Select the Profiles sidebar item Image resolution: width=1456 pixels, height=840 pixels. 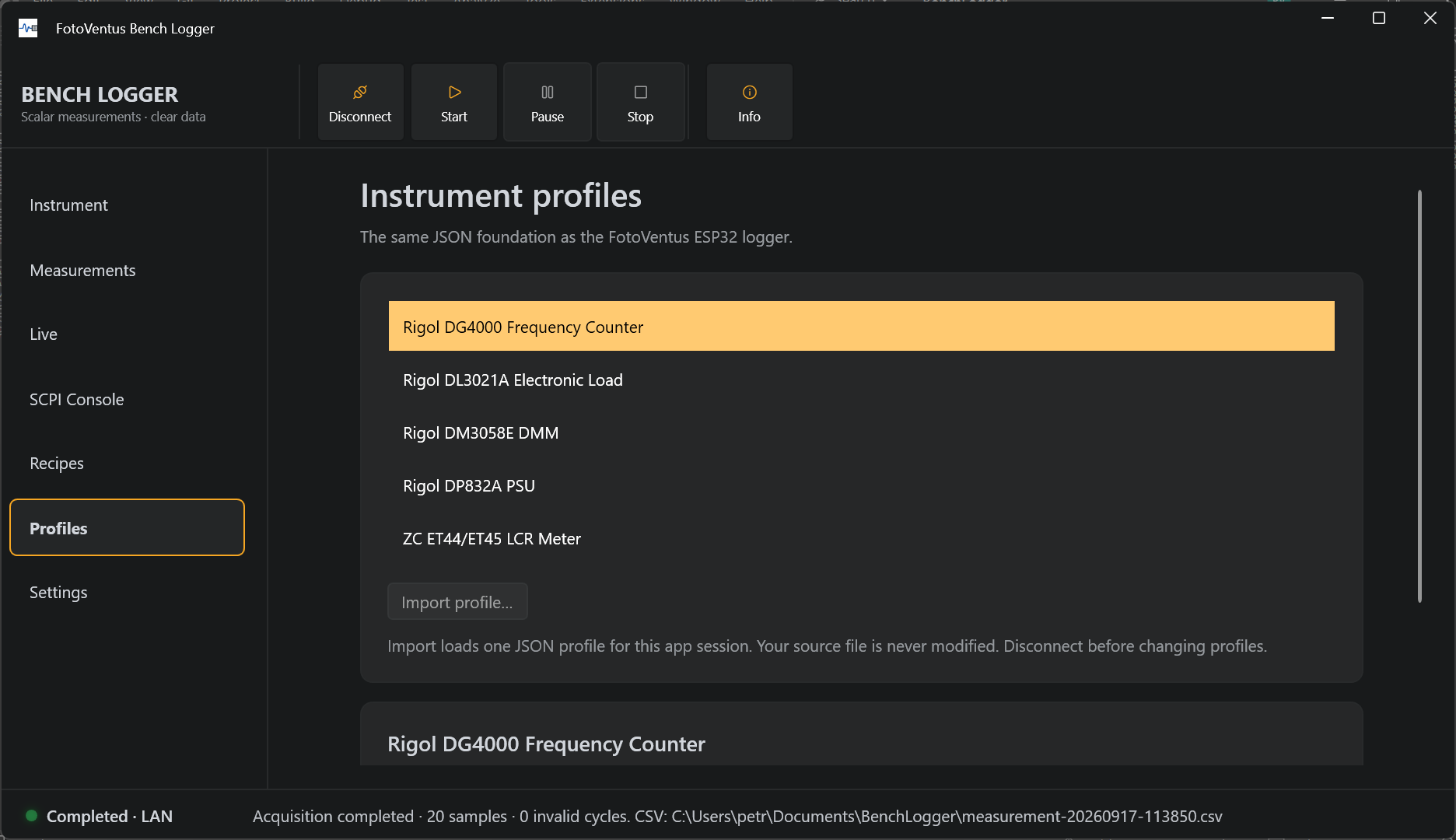pos(127,527)
